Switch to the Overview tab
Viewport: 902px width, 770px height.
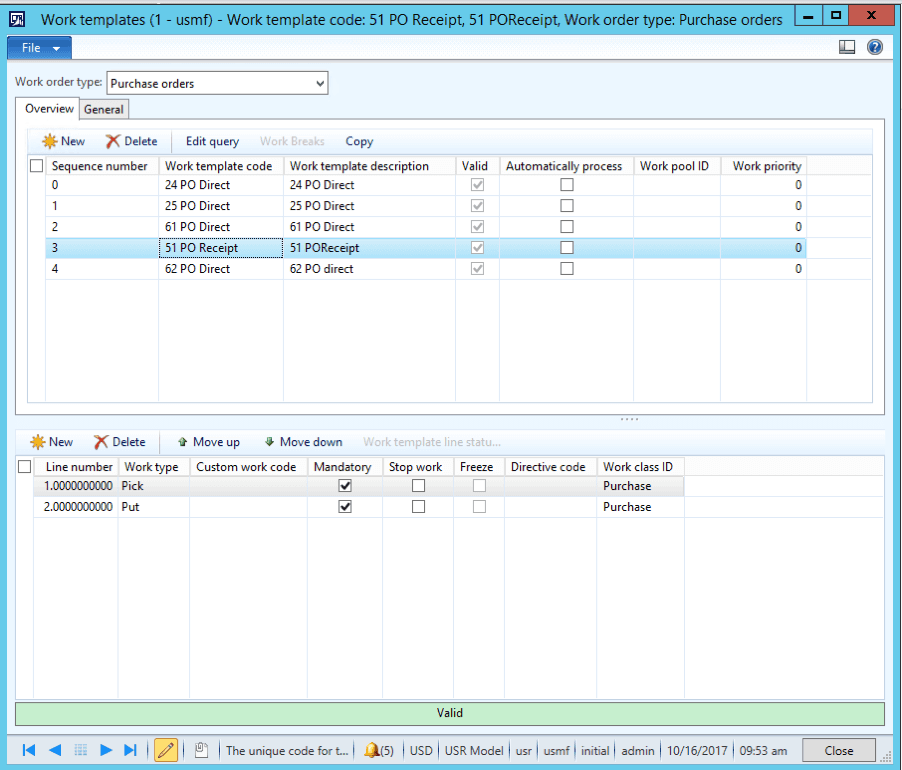49,109
